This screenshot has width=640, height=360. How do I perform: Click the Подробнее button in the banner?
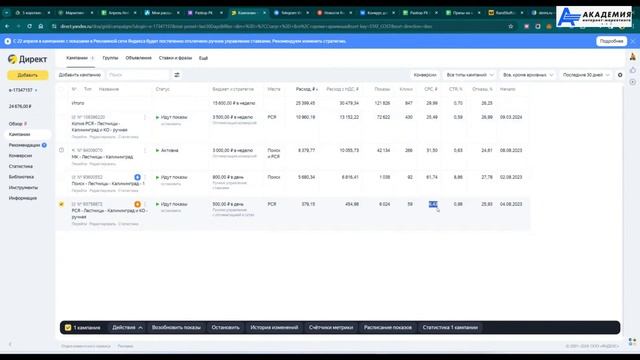pyautogui.click(x=611, y=41)
